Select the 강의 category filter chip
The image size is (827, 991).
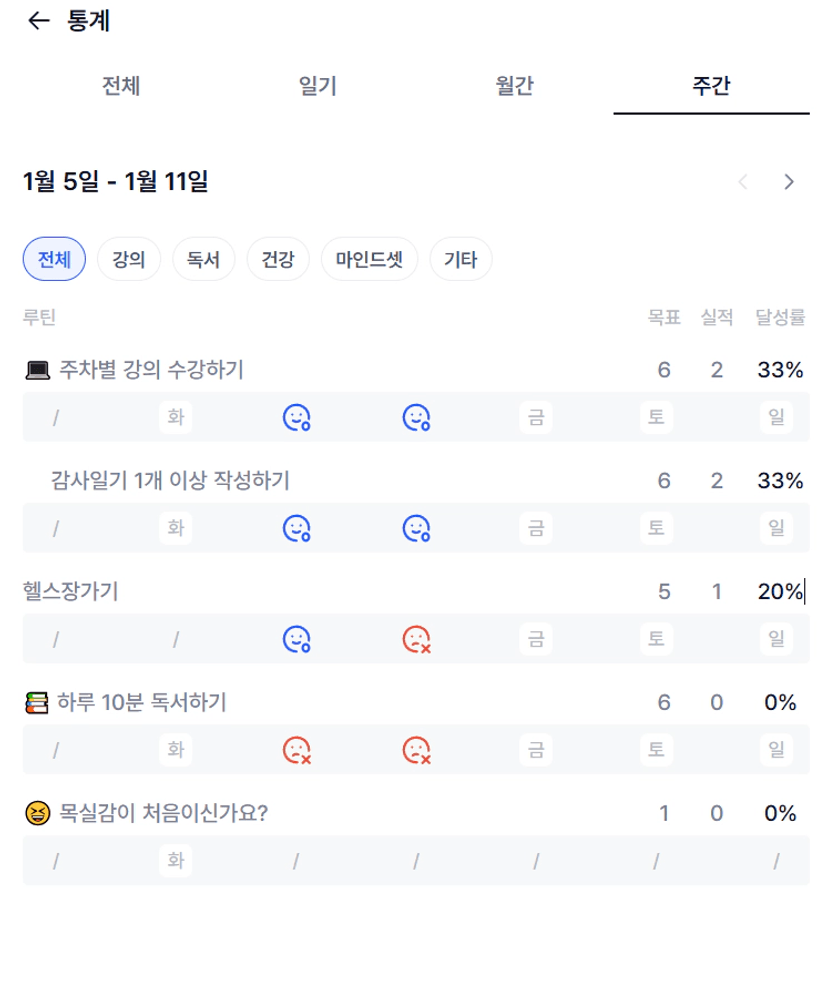tap(129, 261)
